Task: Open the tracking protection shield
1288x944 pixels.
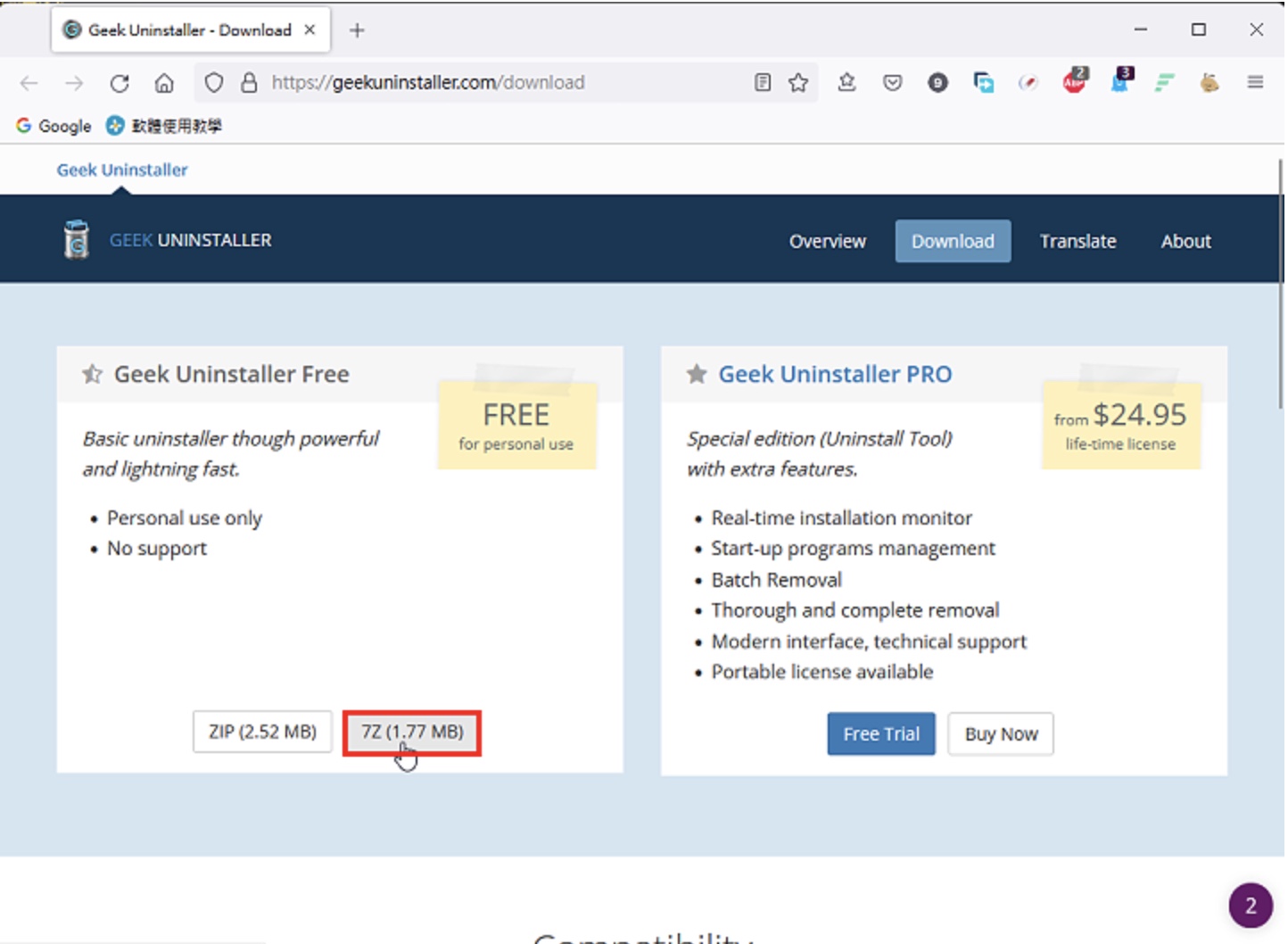Action: pyautogui.click(x=214, y=83)
